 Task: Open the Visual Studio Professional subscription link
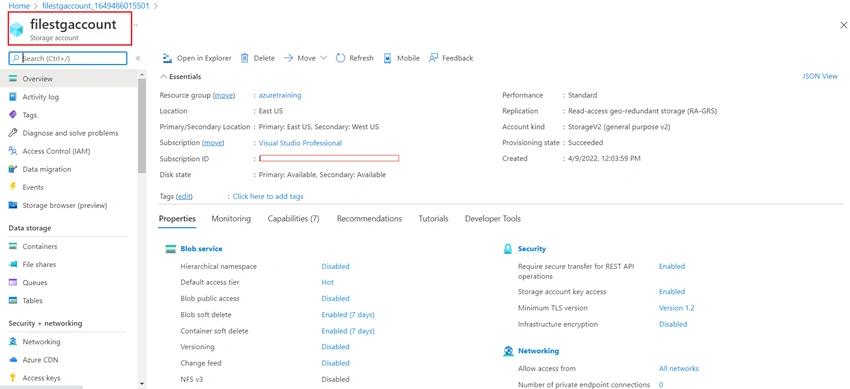(300, 143)
